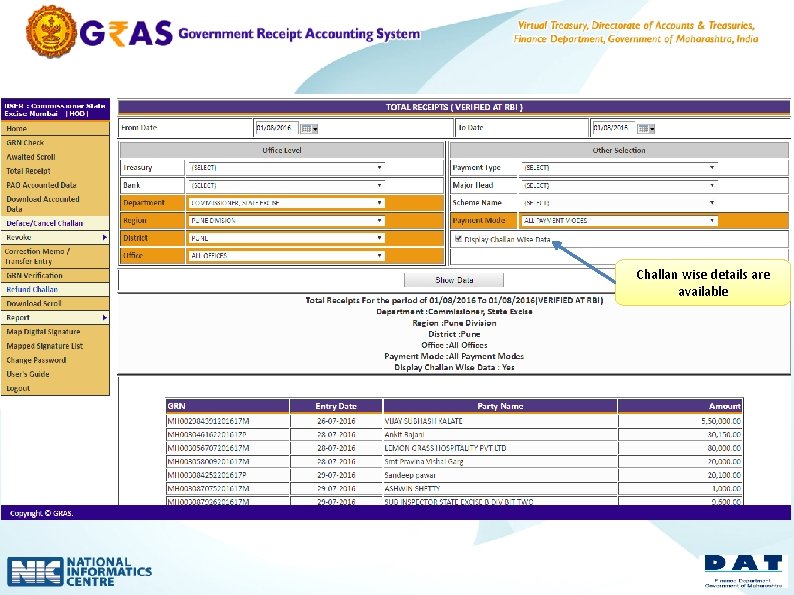Click party name LEMON GRASS HOSPITALITY PVT LTD

445,448
